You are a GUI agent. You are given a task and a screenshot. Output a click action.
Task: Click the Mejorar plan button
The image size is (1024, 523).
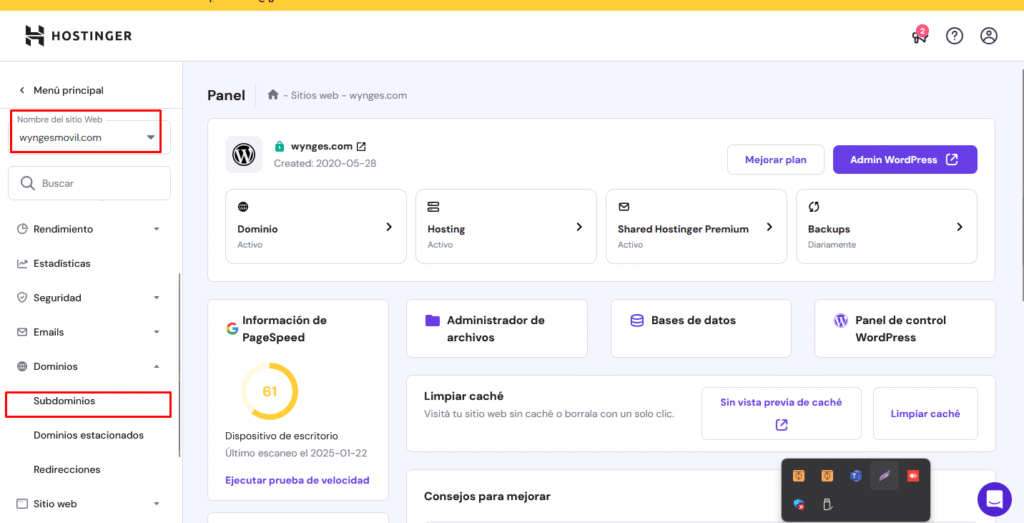[776, 160]
